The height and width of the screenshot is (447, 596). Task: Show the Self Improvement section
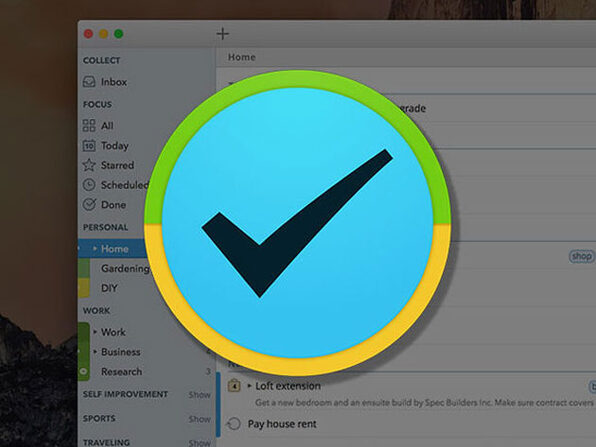pos(200,395)
